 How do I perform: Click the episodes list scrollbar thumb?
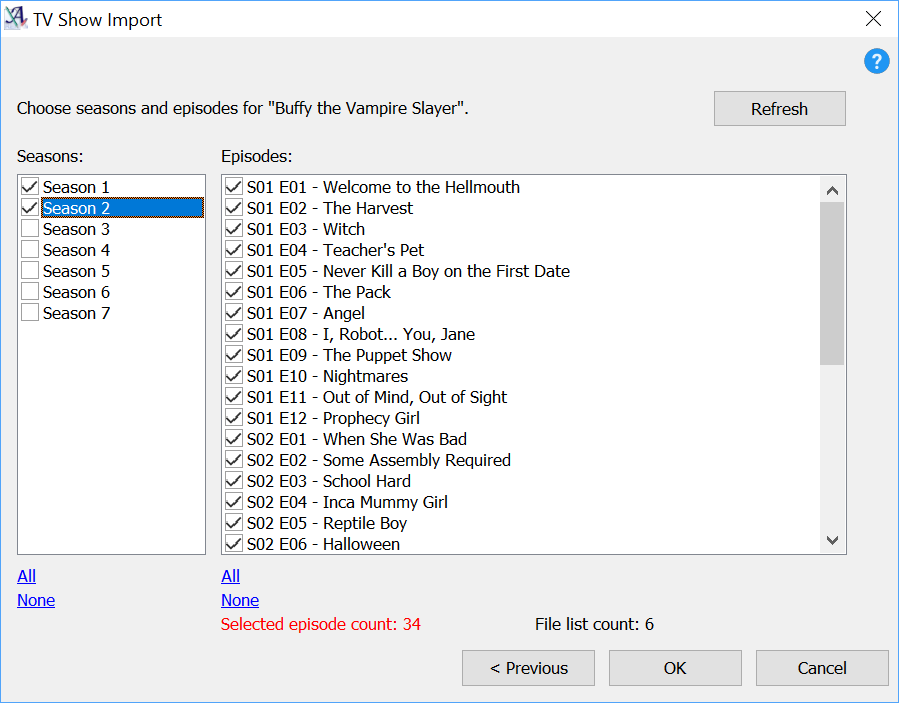click(832, 283)
